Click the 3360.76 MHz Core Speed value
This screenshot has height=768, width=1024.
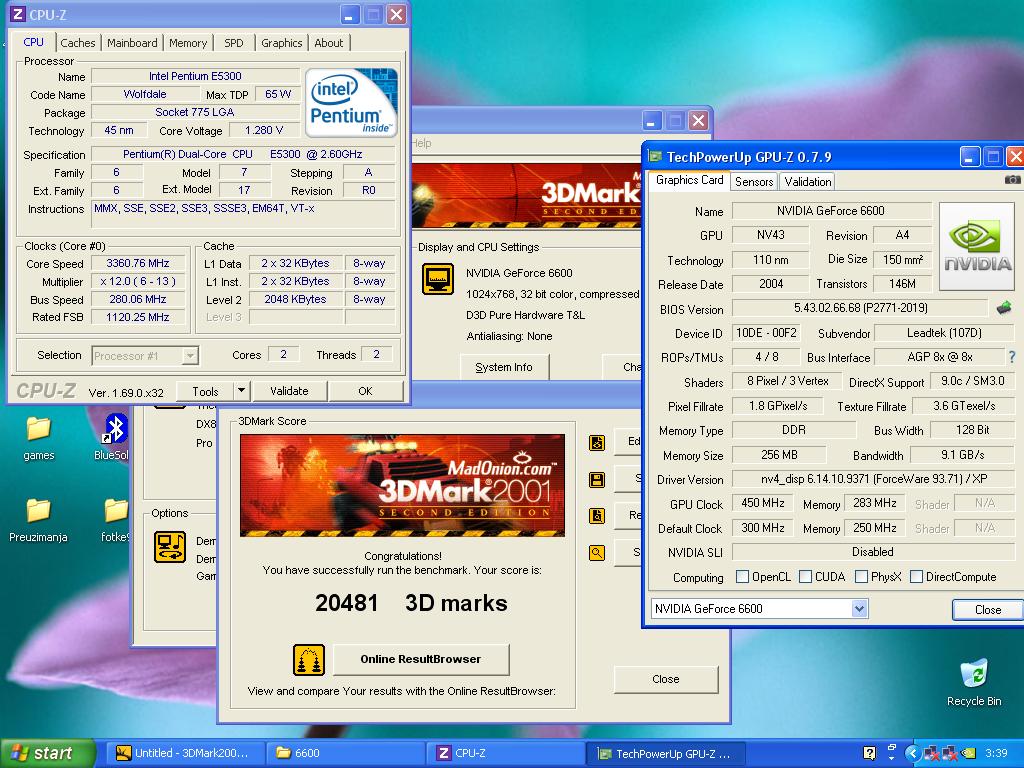(138, 263)
